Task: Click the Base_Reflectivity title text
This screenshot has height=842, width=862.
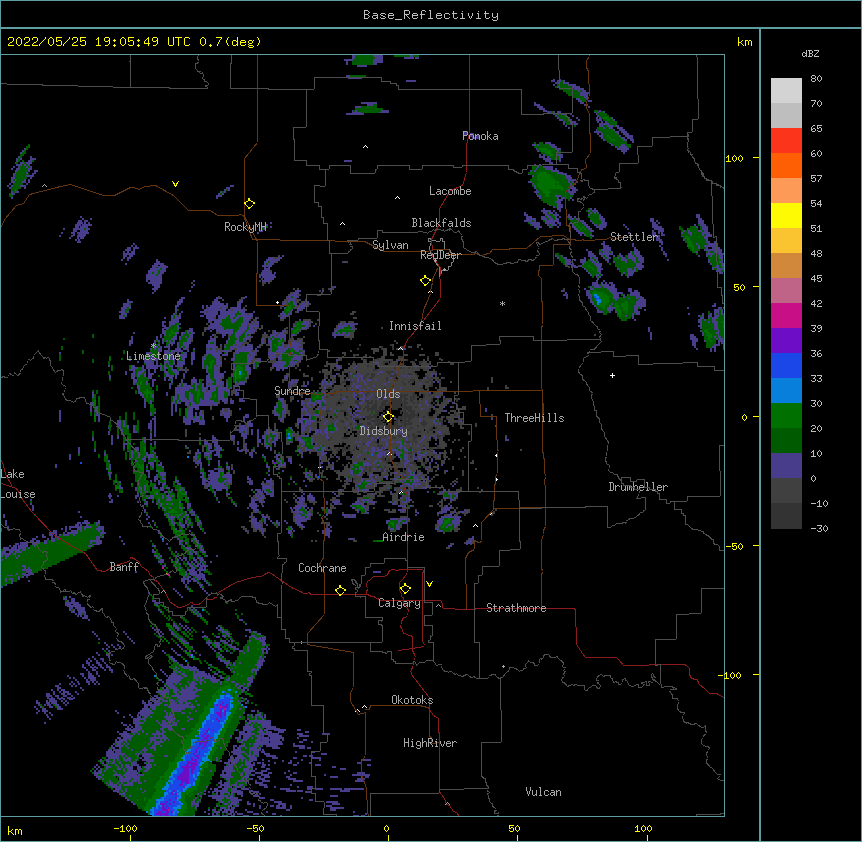Action: [431, 15]
